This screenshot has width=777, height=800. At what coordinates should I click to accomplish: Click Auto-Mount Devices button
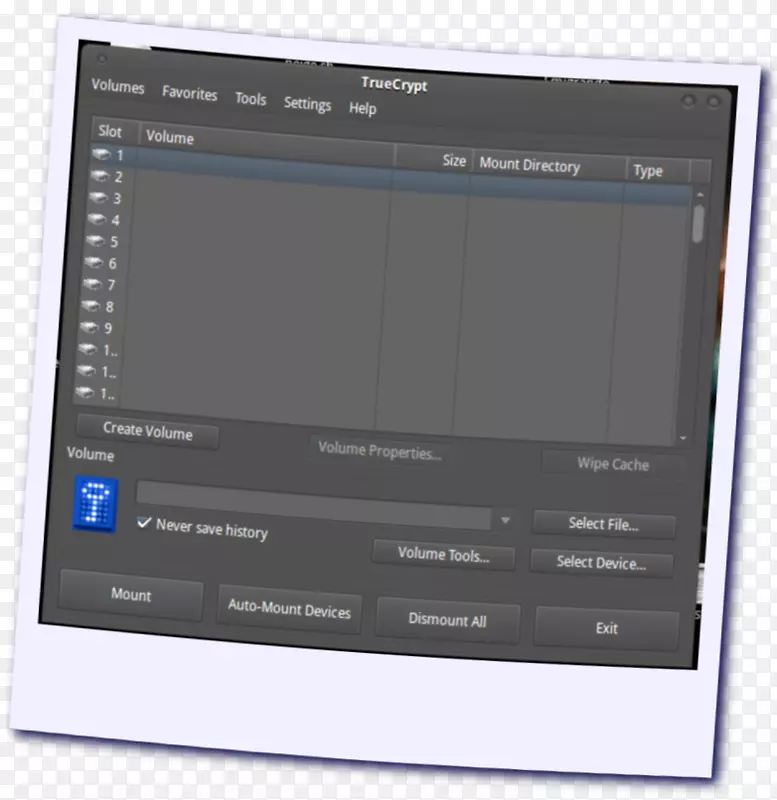pos(289,609)
